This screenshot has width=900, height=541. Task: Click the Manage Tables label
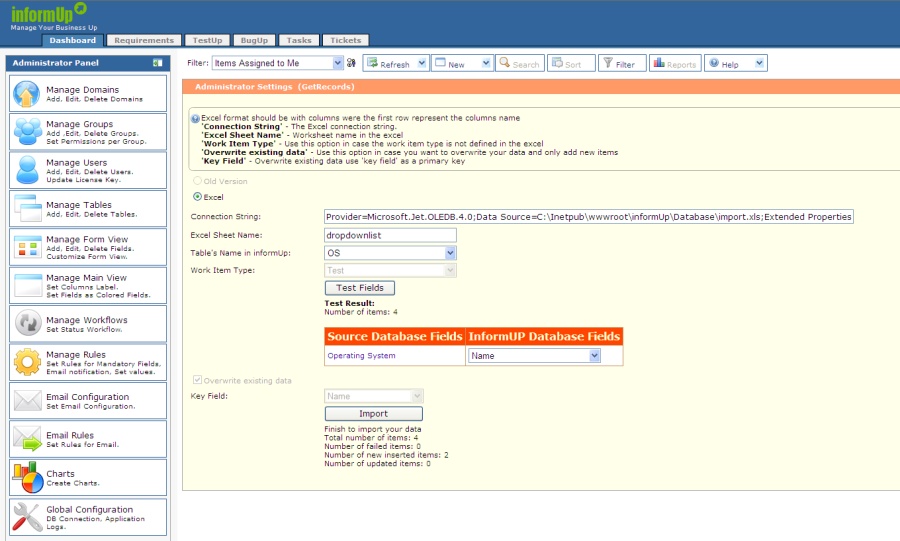point(79,204)
